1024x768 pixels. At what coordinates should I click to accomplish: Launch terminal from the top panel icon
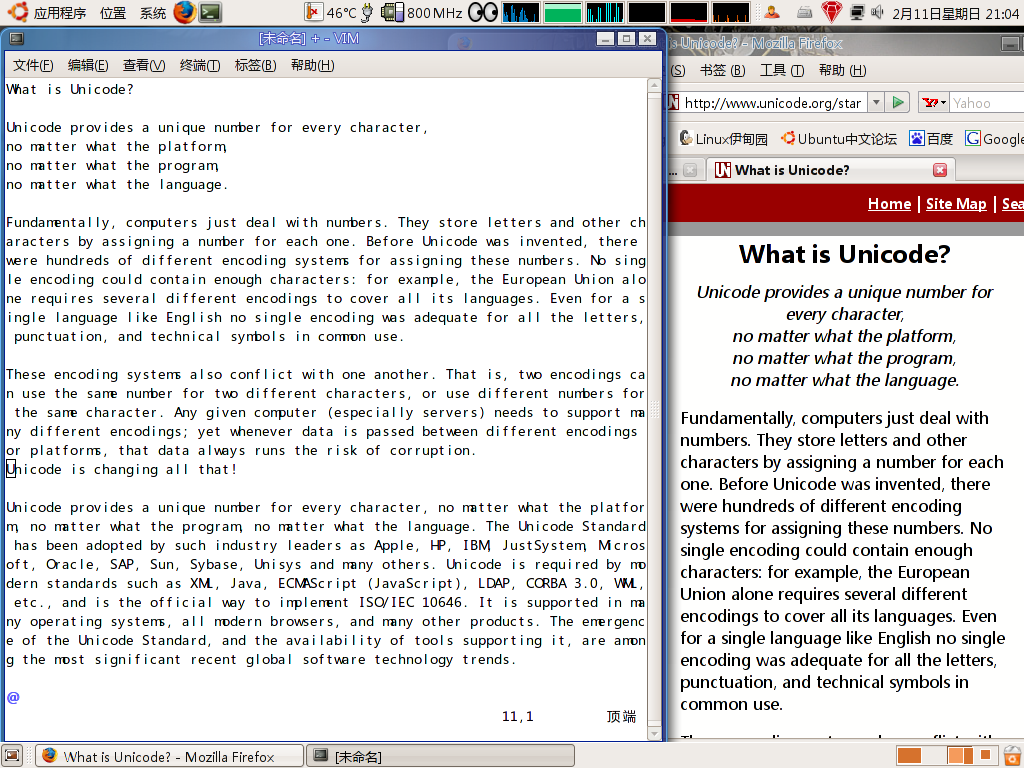[x=210, y=12]
